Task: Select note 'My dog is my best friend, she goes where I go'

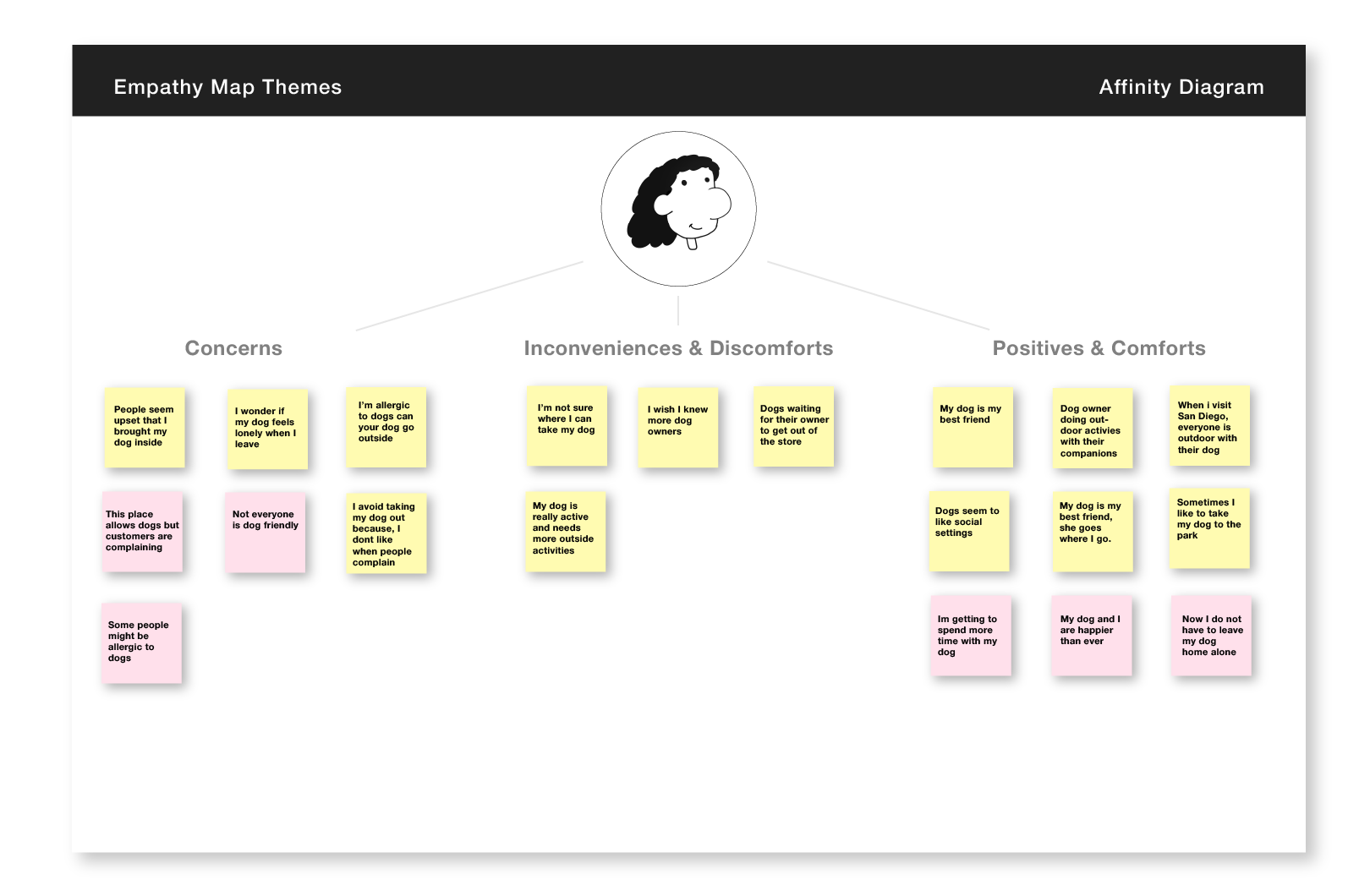Action: pyautogui.click(x=1093, y=532)
